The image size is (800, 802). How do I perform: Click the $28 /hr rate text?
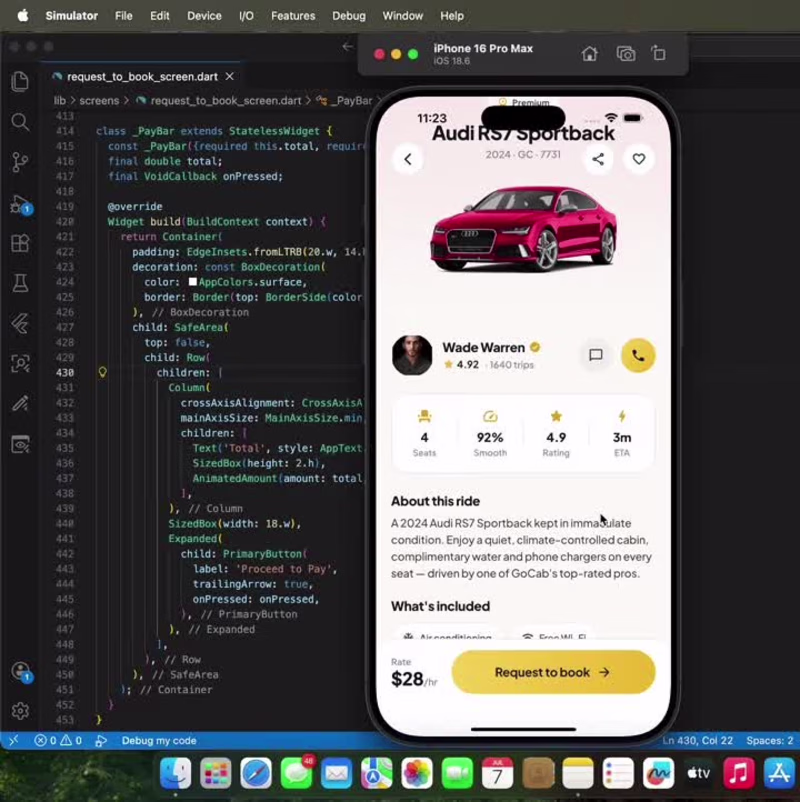(x=414, y=679)
